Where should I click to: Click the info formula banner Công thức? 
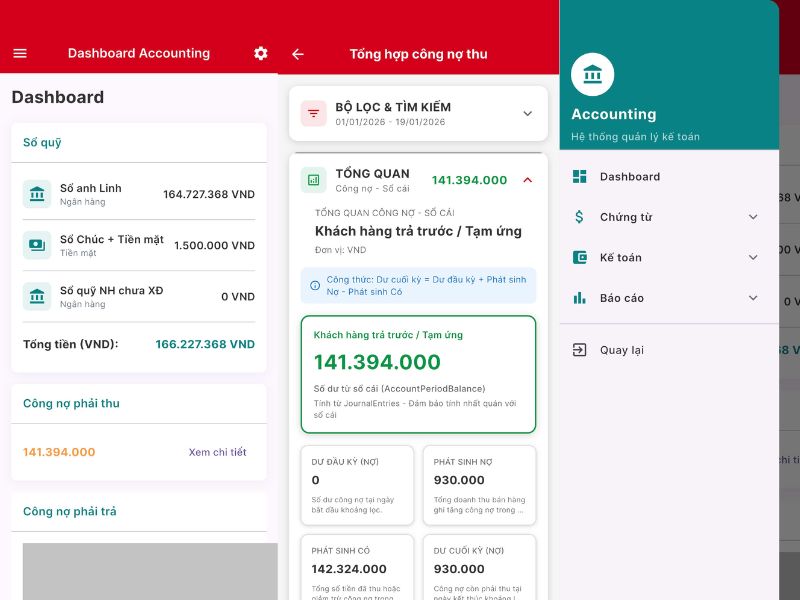(418, 286)
